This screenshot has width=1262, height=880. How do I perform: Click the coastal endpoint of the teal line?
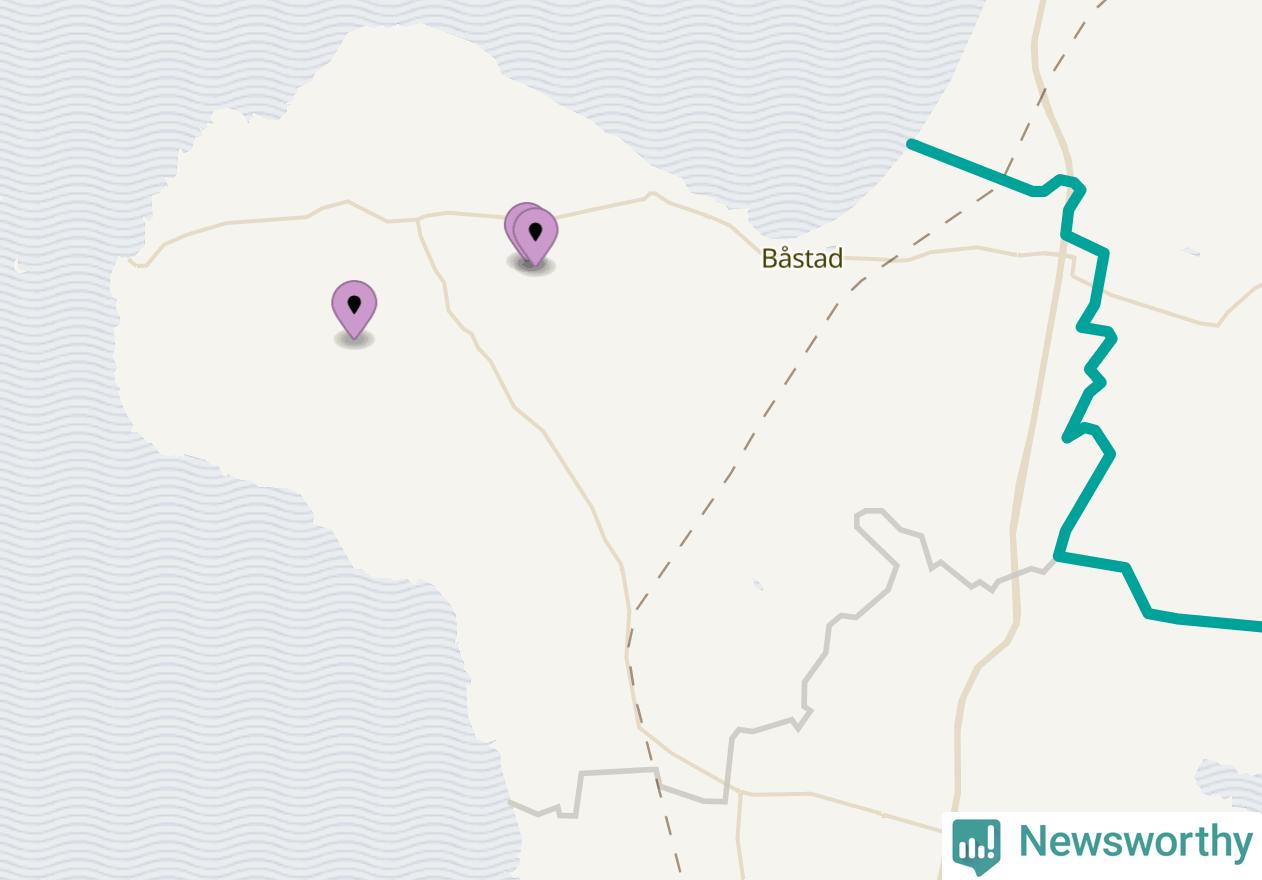(x=911, y=144)
